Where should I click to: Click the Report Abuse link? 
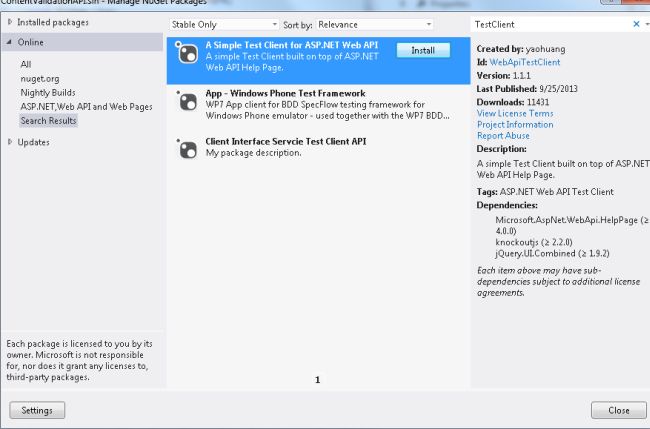503,136
